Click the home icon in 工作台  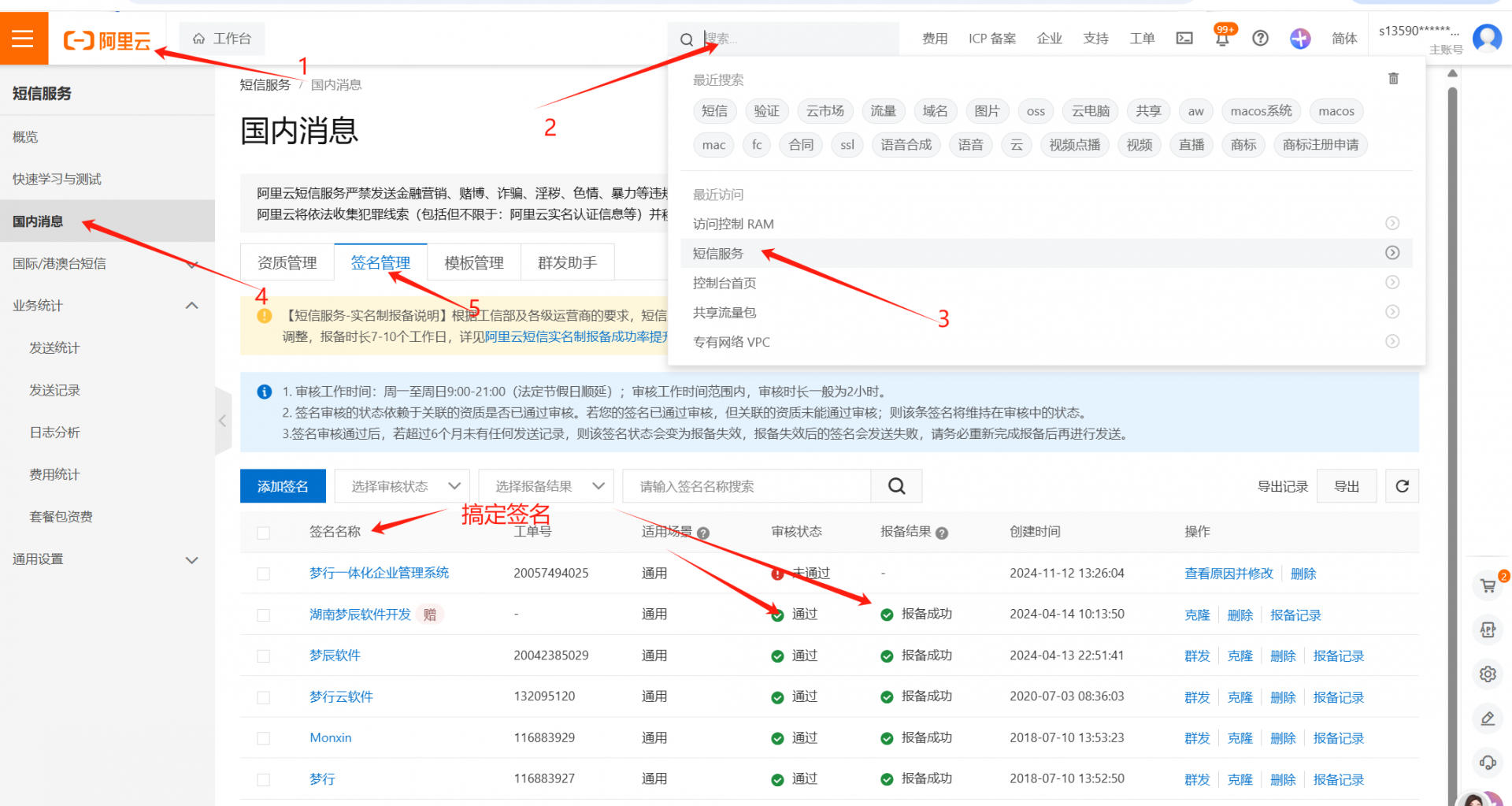tap(198, 39)
